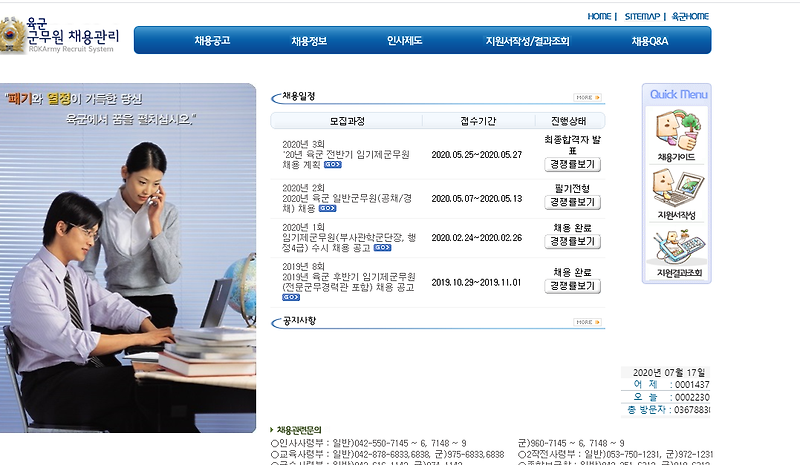Click the 필기전형 status text
800x465 pixels.
click(572, 188)
